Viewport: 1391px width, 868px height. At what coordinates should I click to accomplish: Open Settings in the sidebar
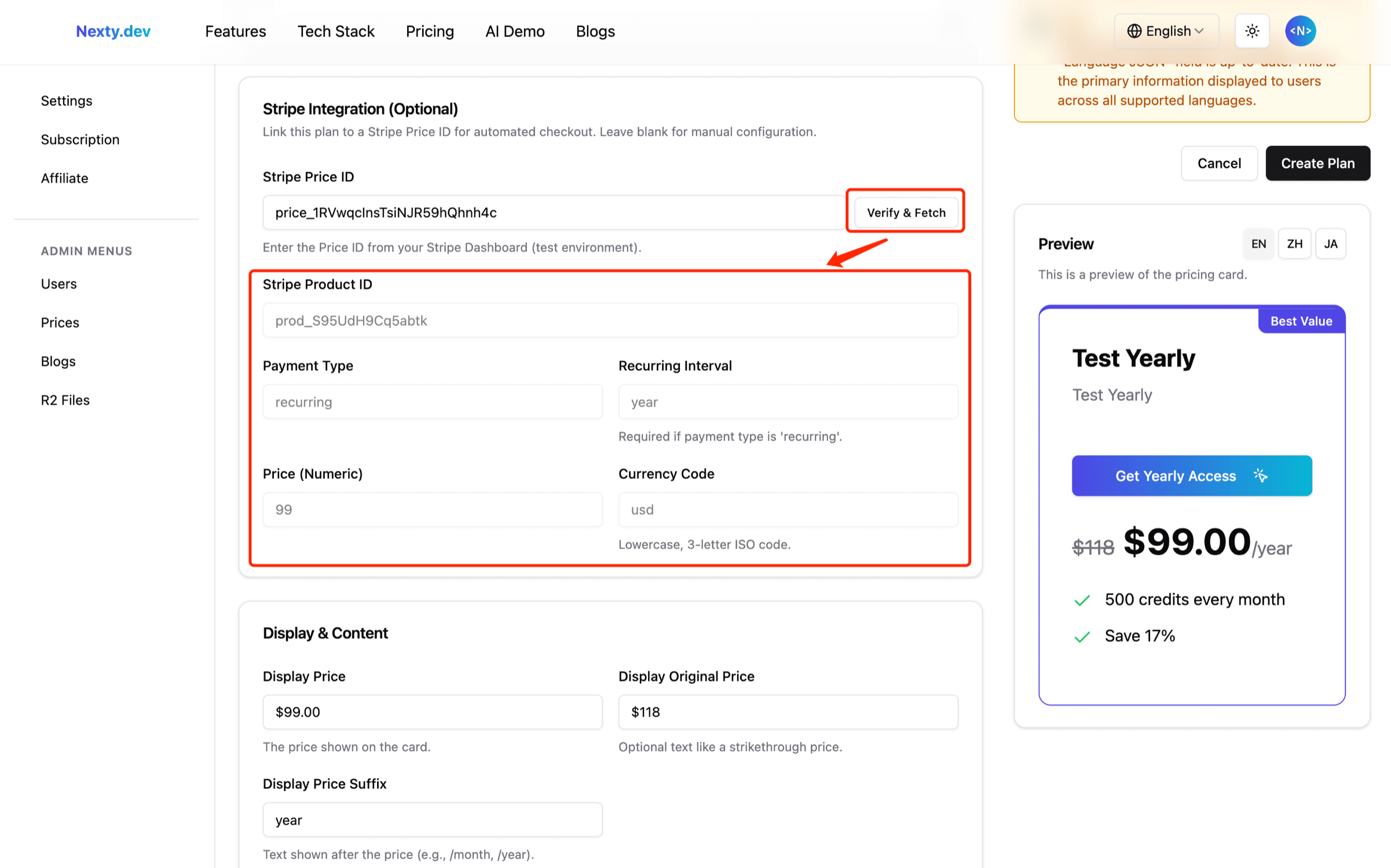tap(67, 101)
